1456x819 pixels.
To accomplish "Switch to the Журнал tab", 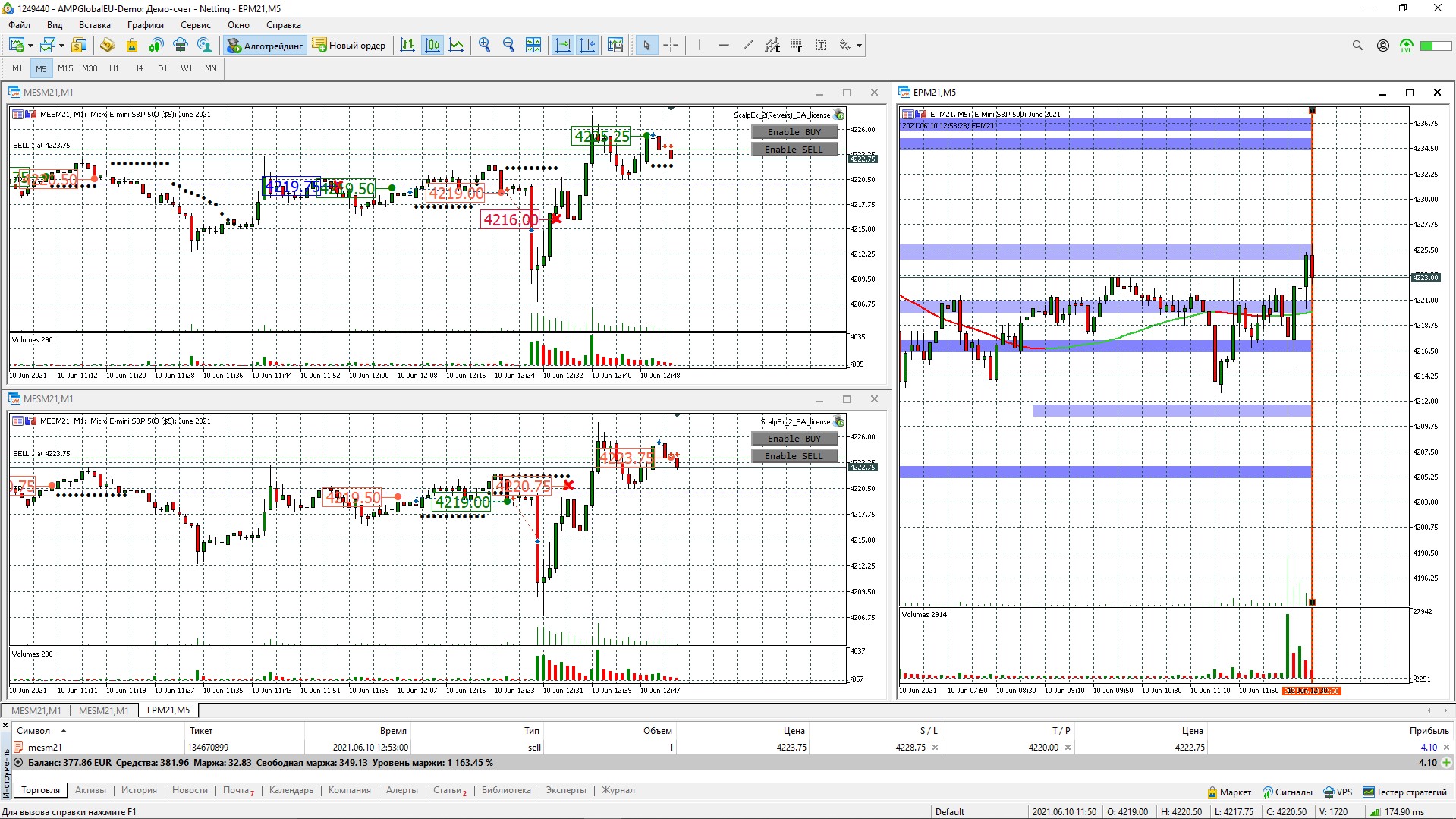I will [x=618, y=790].
